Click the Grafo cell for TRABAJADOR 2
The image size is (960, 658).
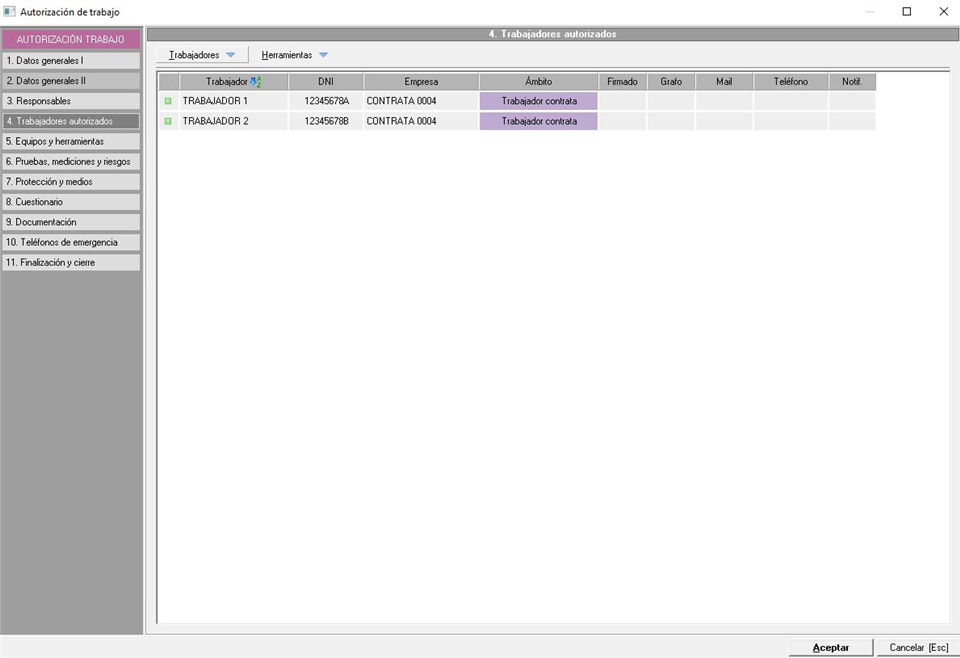671,121
